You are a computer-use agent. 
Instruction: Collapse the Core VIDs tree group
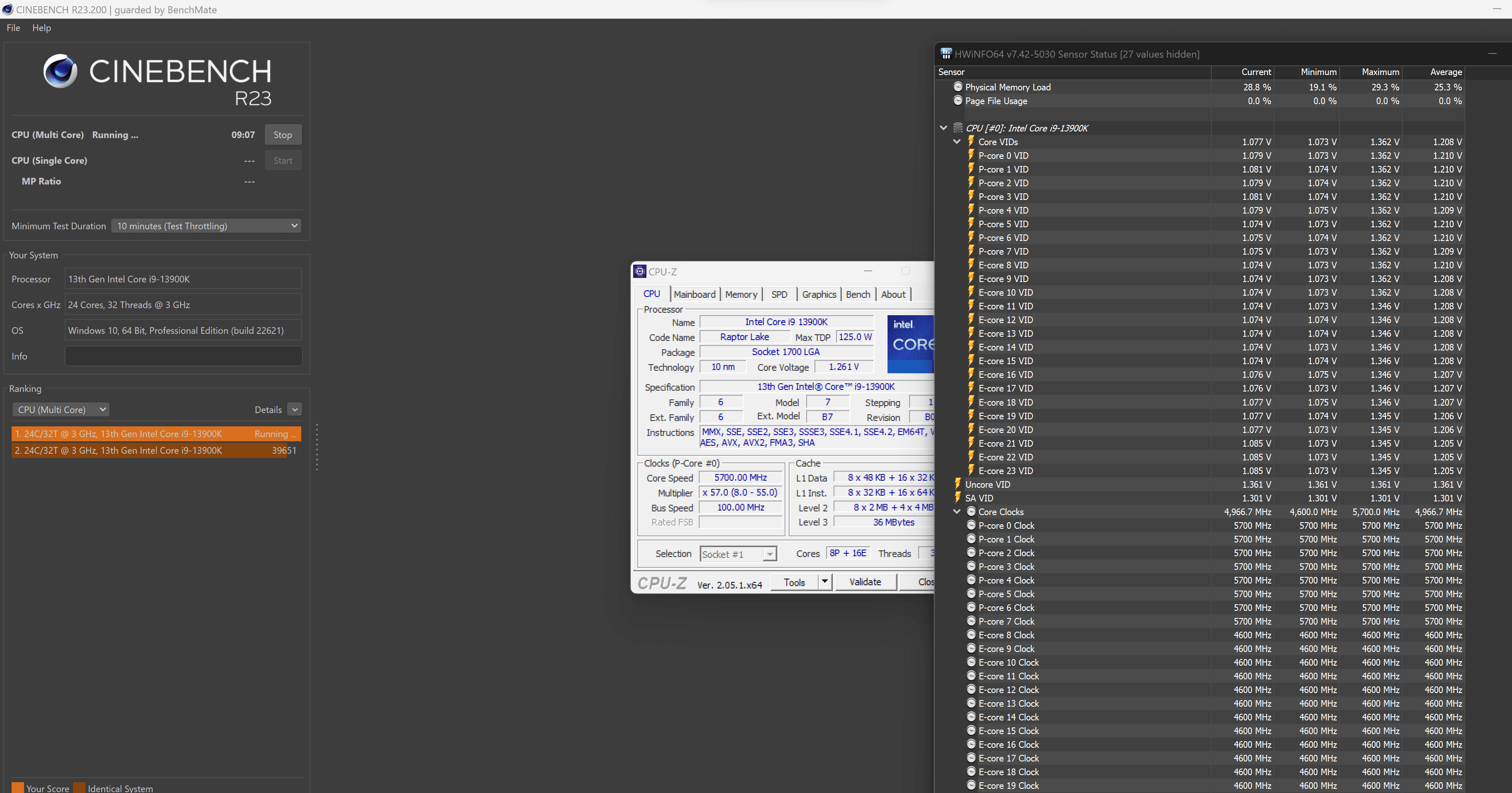pyautogui.click(x=957, y=142)
